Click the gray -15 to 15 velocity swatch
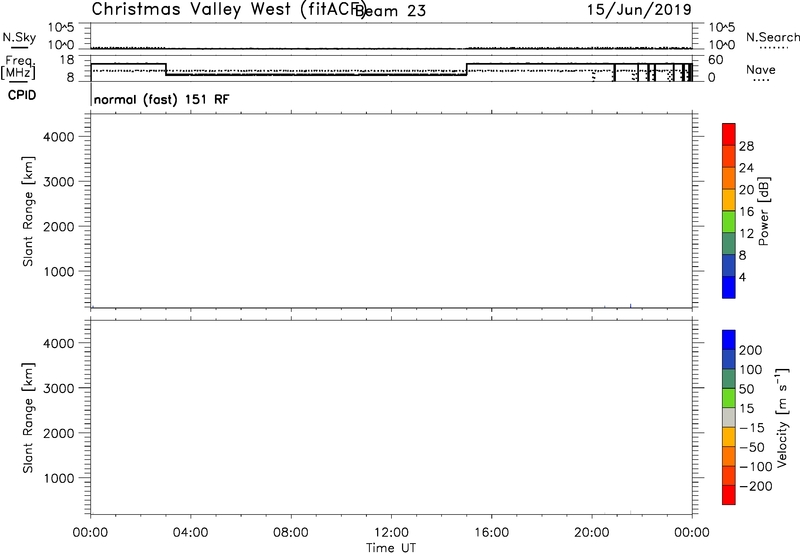The width and height of the screenshot is (800, 554). pos(729,418)
